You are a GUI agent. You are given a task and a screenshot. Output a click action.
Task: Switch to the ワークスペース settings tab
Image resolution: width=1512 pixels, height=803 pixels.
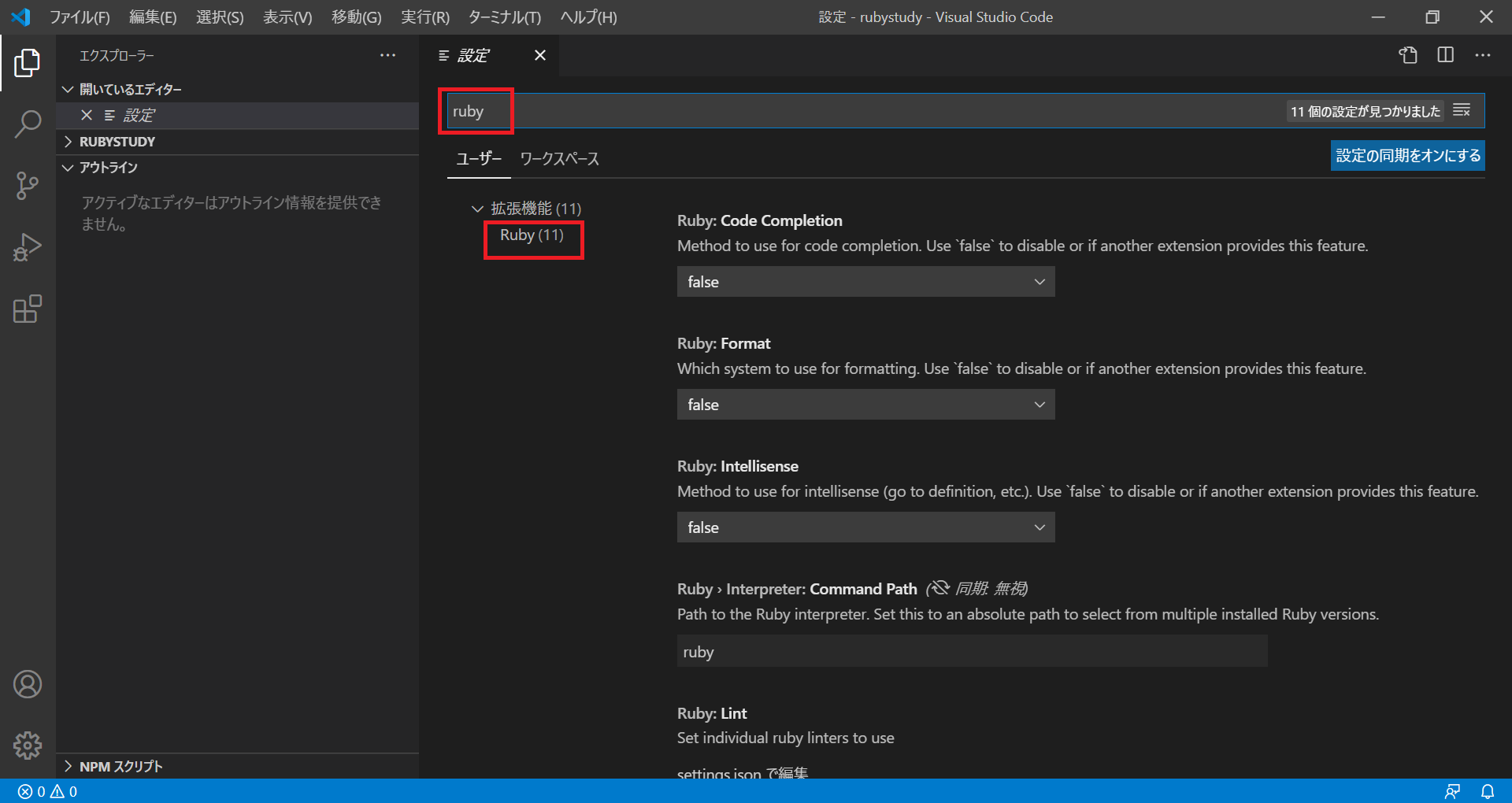click(559, 159)
